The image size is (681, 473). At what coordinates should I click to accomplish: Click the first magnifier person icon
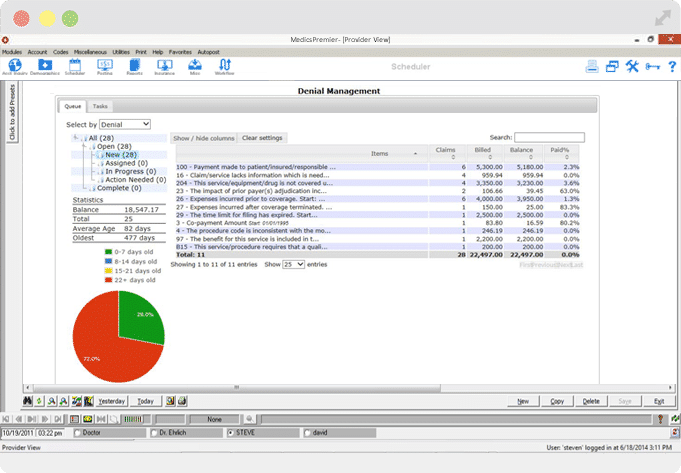tap(52, 401)
